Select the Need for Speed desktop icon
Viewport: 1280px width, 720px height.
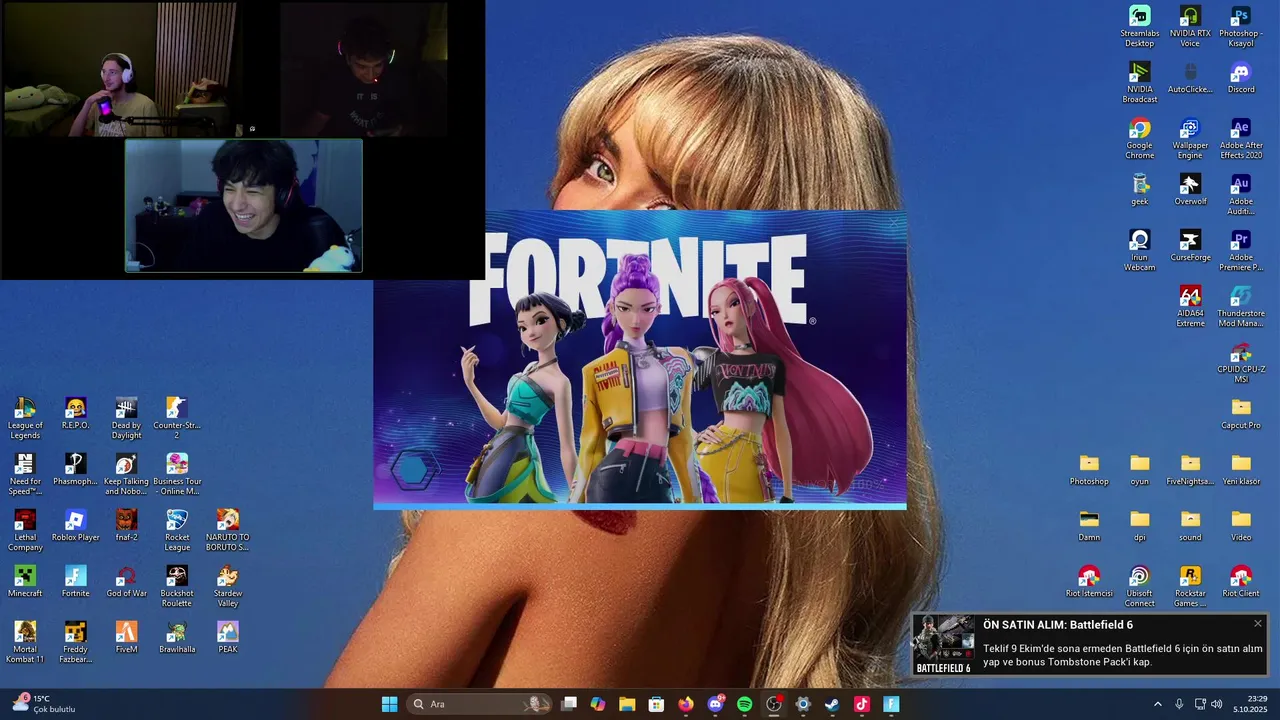(25, 474)
